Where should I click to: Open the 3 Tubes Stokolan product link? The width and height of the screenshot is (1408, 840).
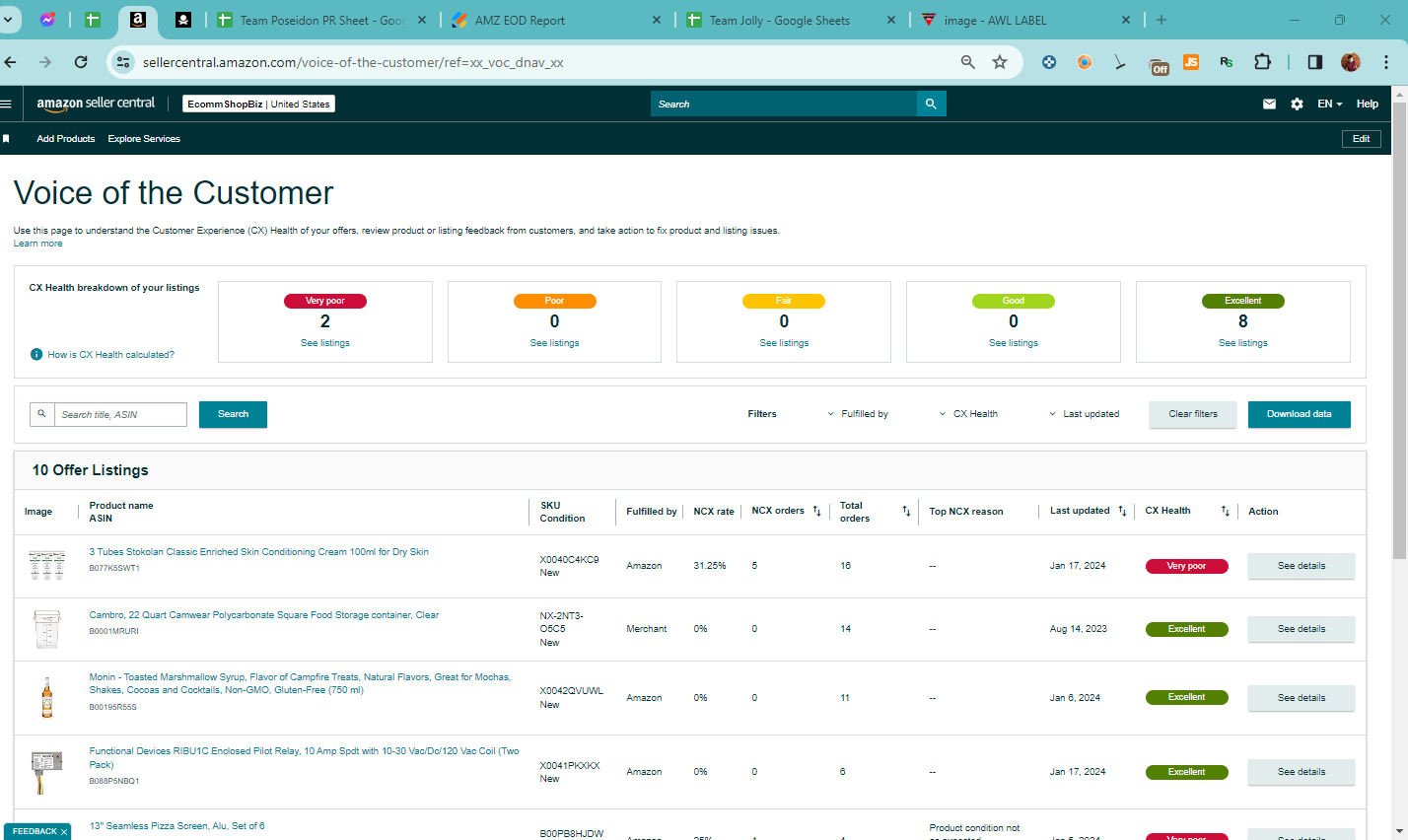[x=258, y=552]
